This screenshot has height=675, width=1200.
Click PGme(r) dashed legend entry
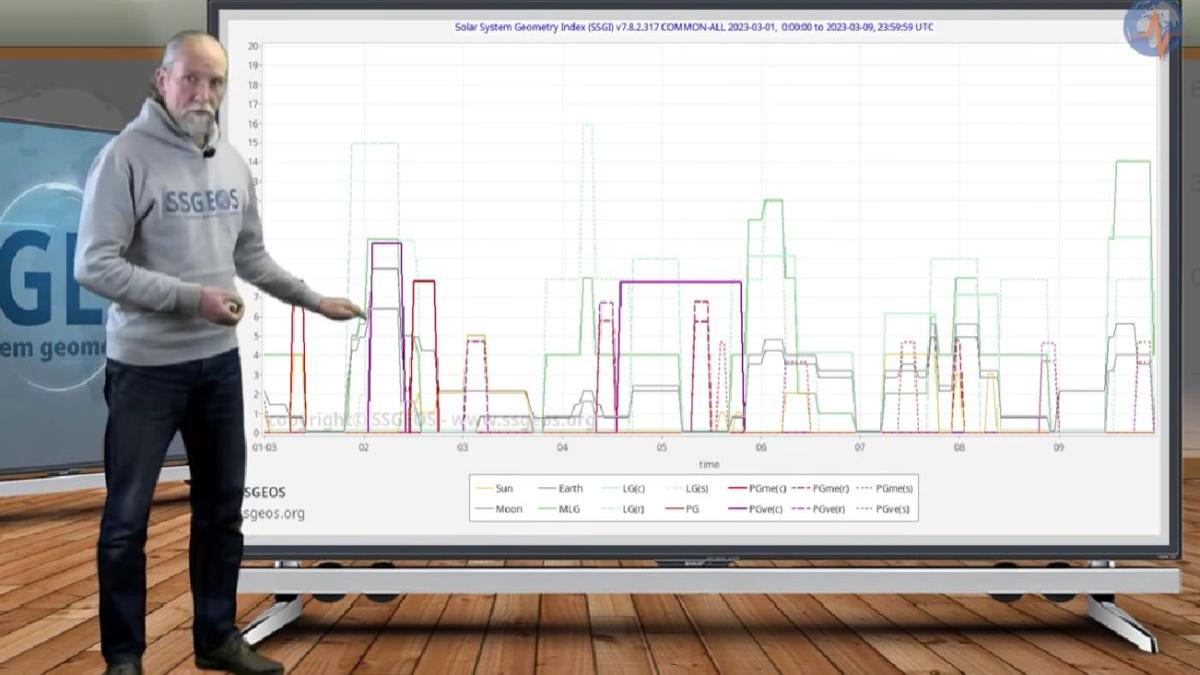pyautogui.click(x=824, y=488)
